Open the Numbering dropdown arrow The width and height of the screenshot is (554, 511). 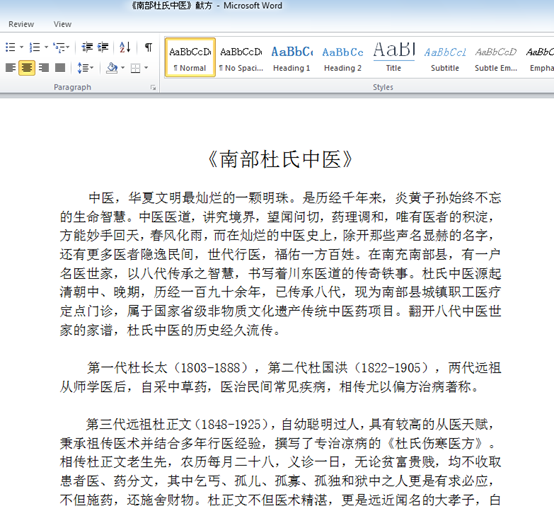(x=46, y=47)
